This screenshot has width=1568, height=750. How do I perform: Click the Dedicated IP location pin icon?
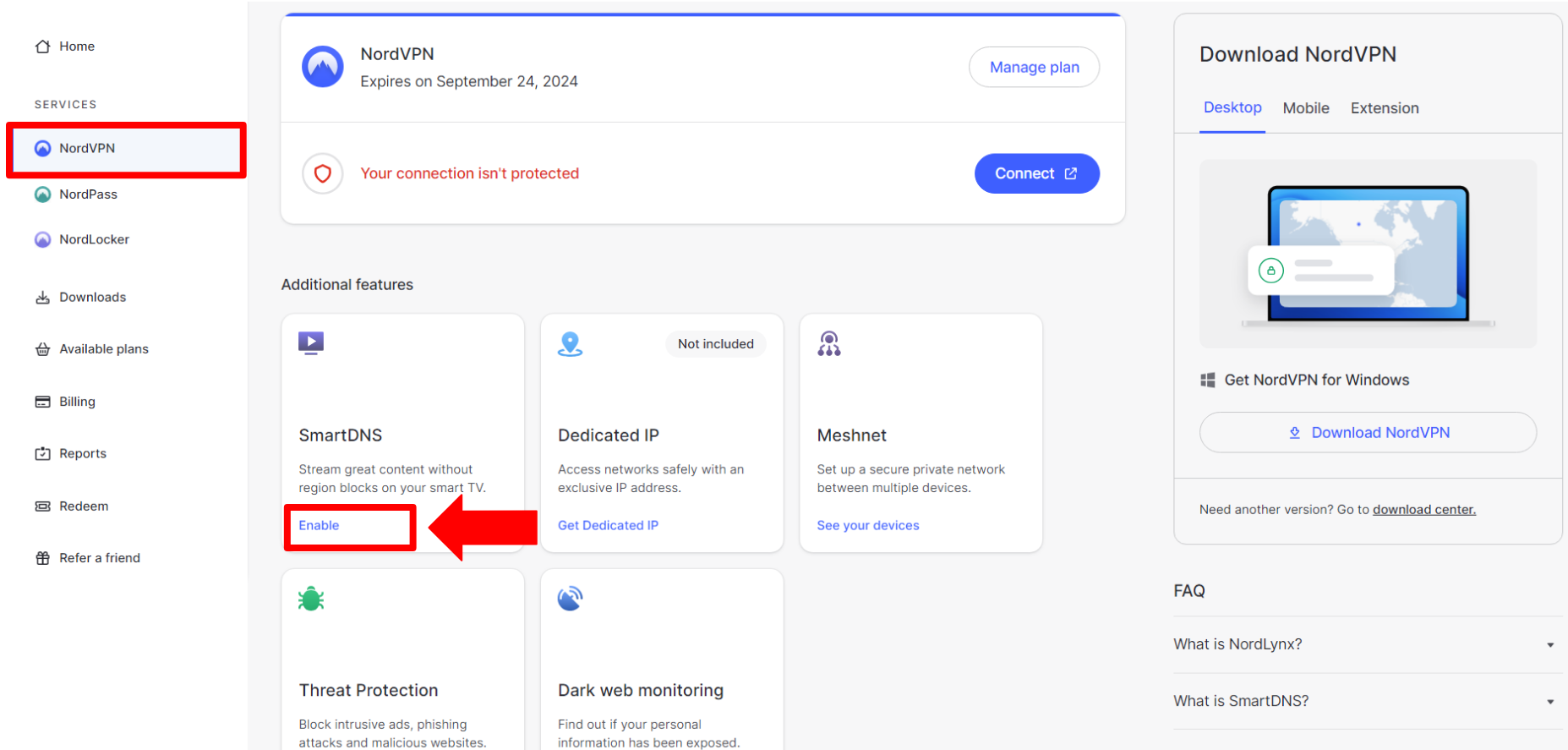tap(571, 344)
